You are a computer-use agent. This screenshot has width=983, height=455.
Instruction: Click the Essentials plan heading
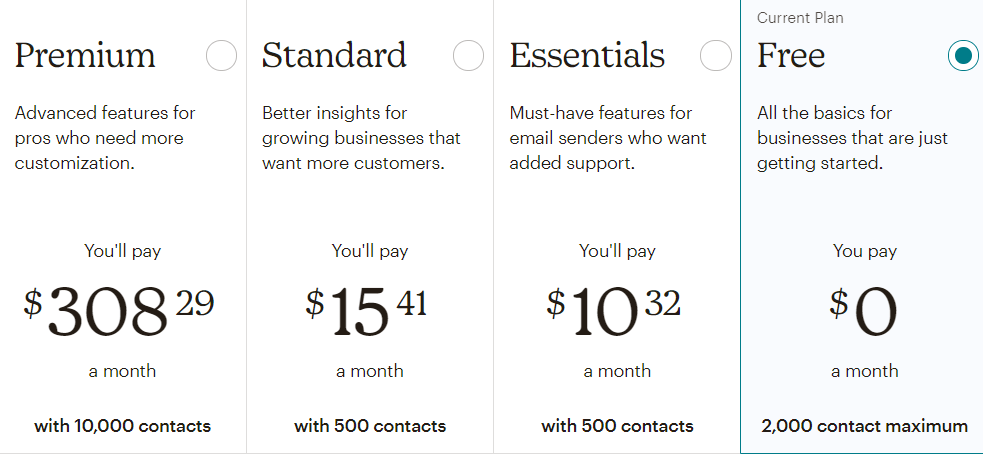(587, 56)
